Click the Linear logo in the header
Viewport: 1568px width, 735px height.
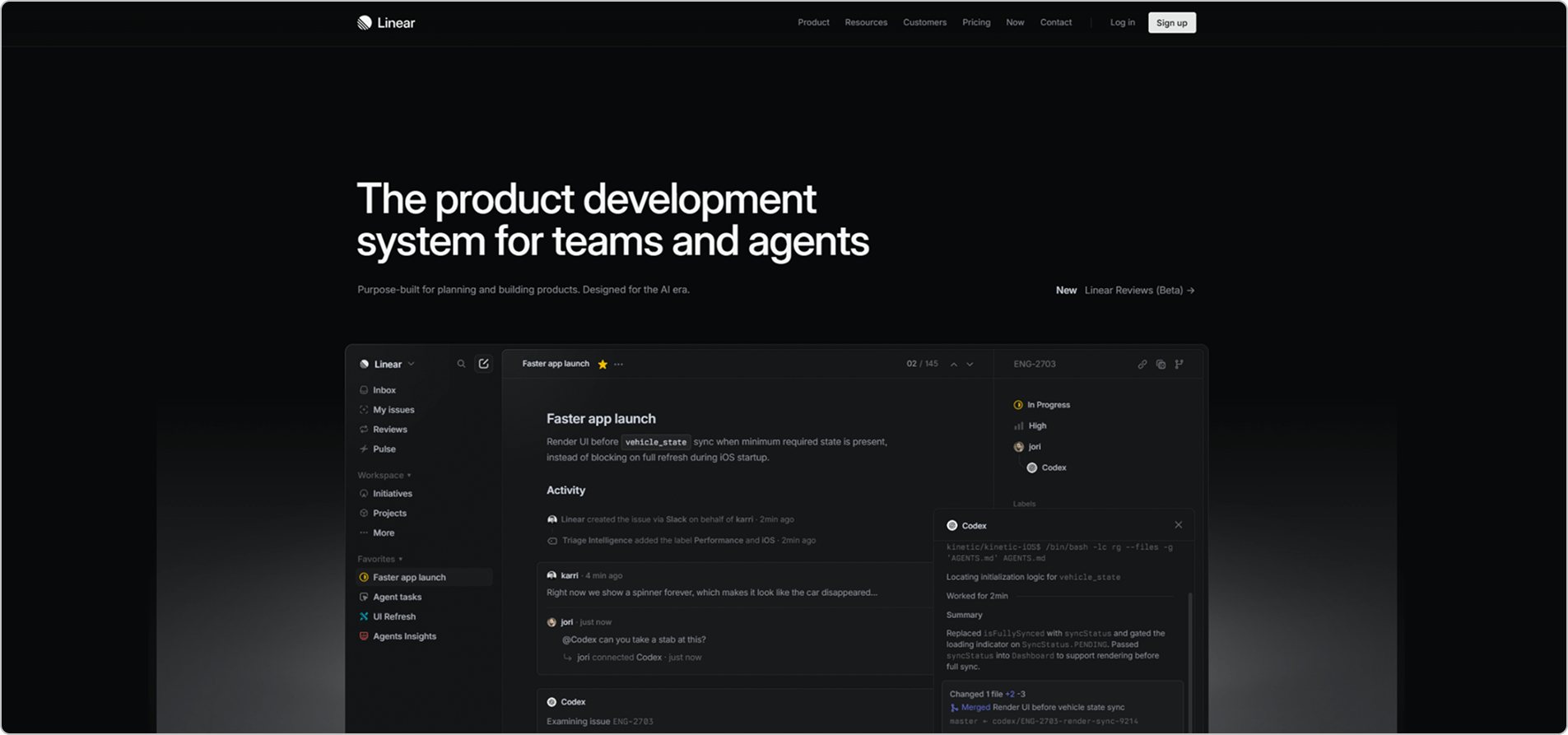point(386,23)
